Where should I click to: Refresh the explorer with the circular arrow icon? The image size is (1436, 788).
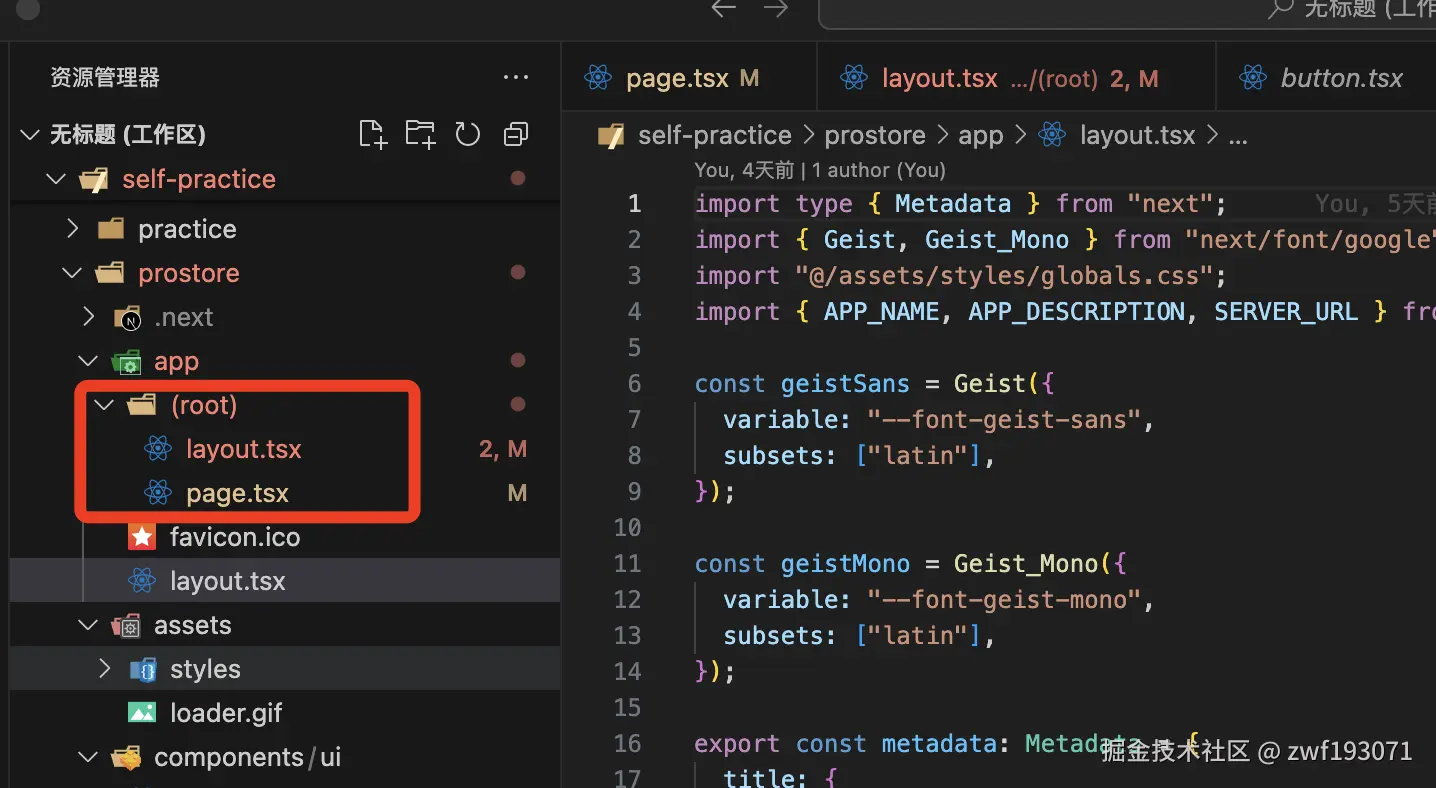(x=468, y=134)
